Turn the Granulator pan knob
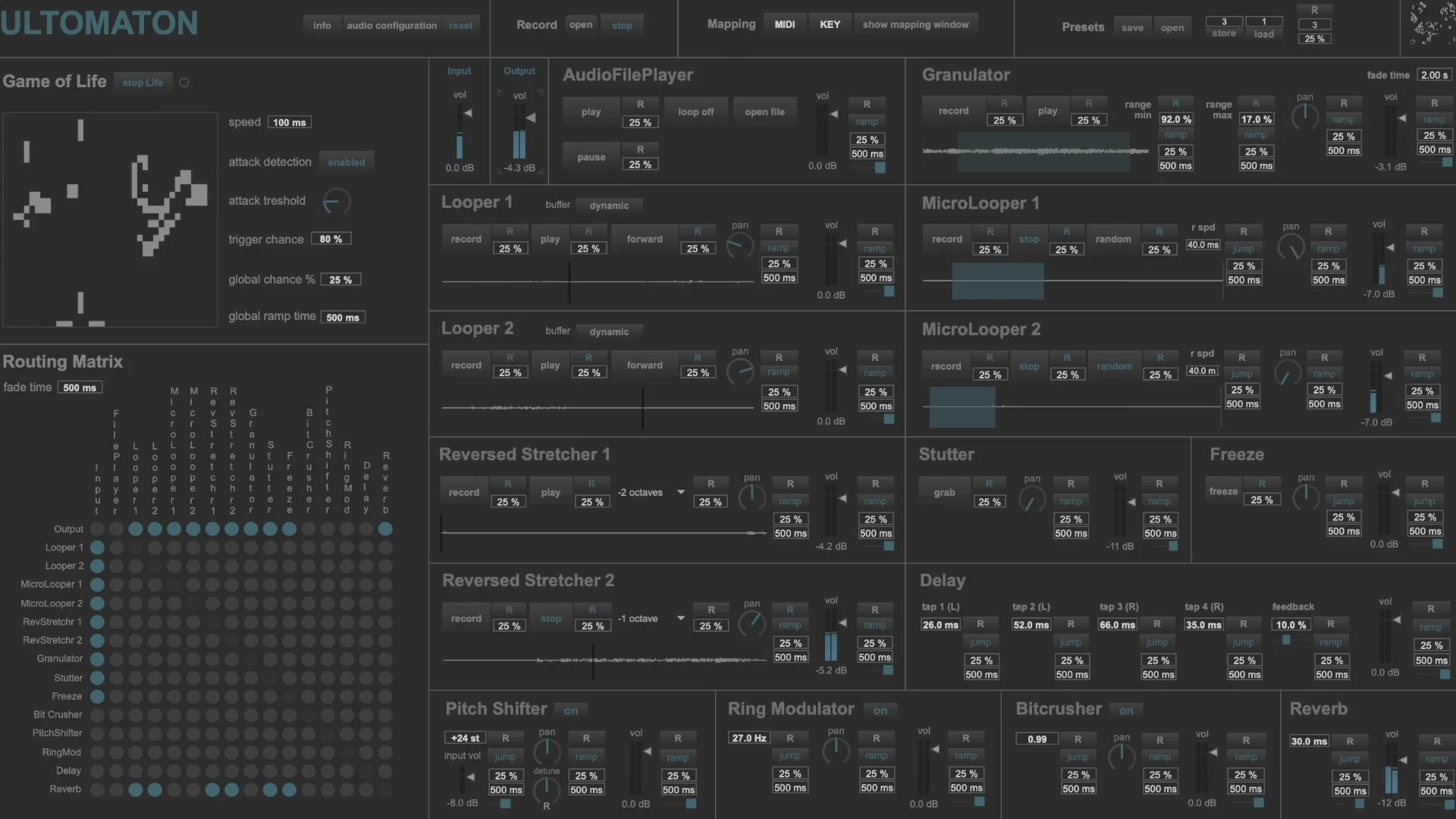 [1304, 116]
